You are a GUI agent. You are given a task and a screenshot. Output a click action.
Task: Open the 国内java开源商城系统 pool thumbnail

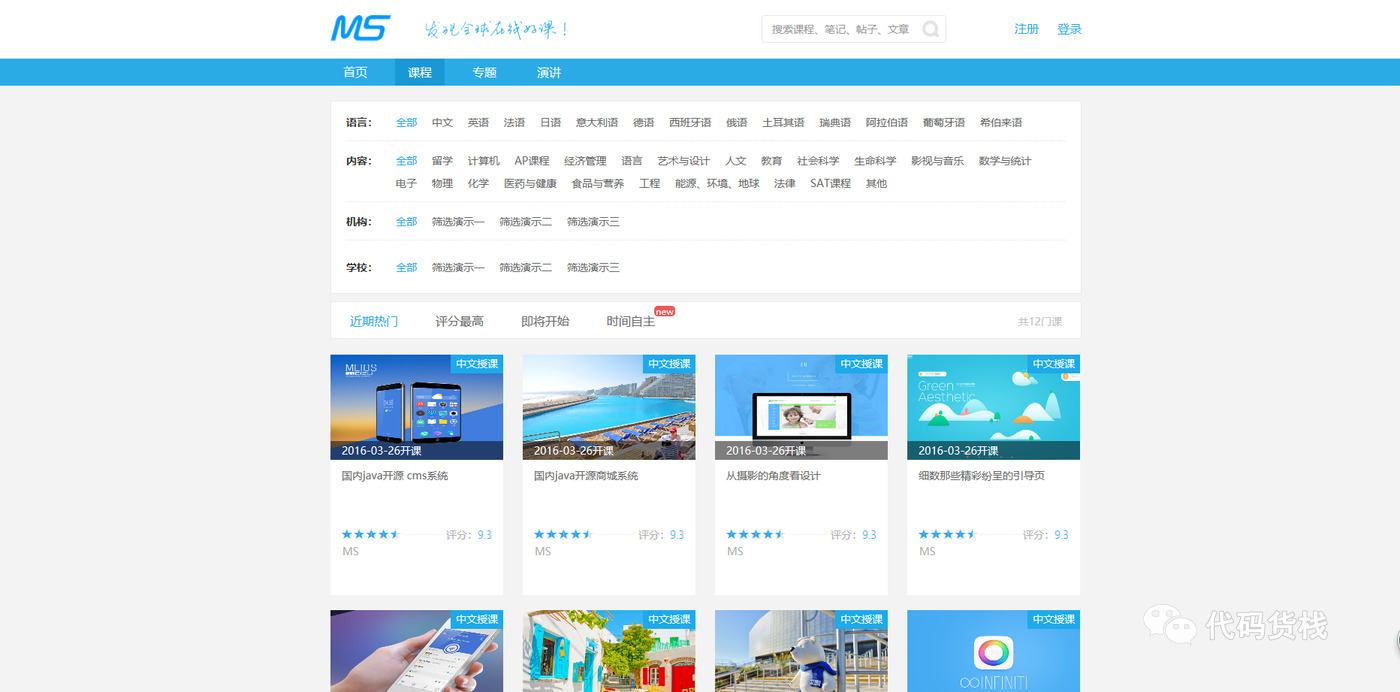click(609, 407)
